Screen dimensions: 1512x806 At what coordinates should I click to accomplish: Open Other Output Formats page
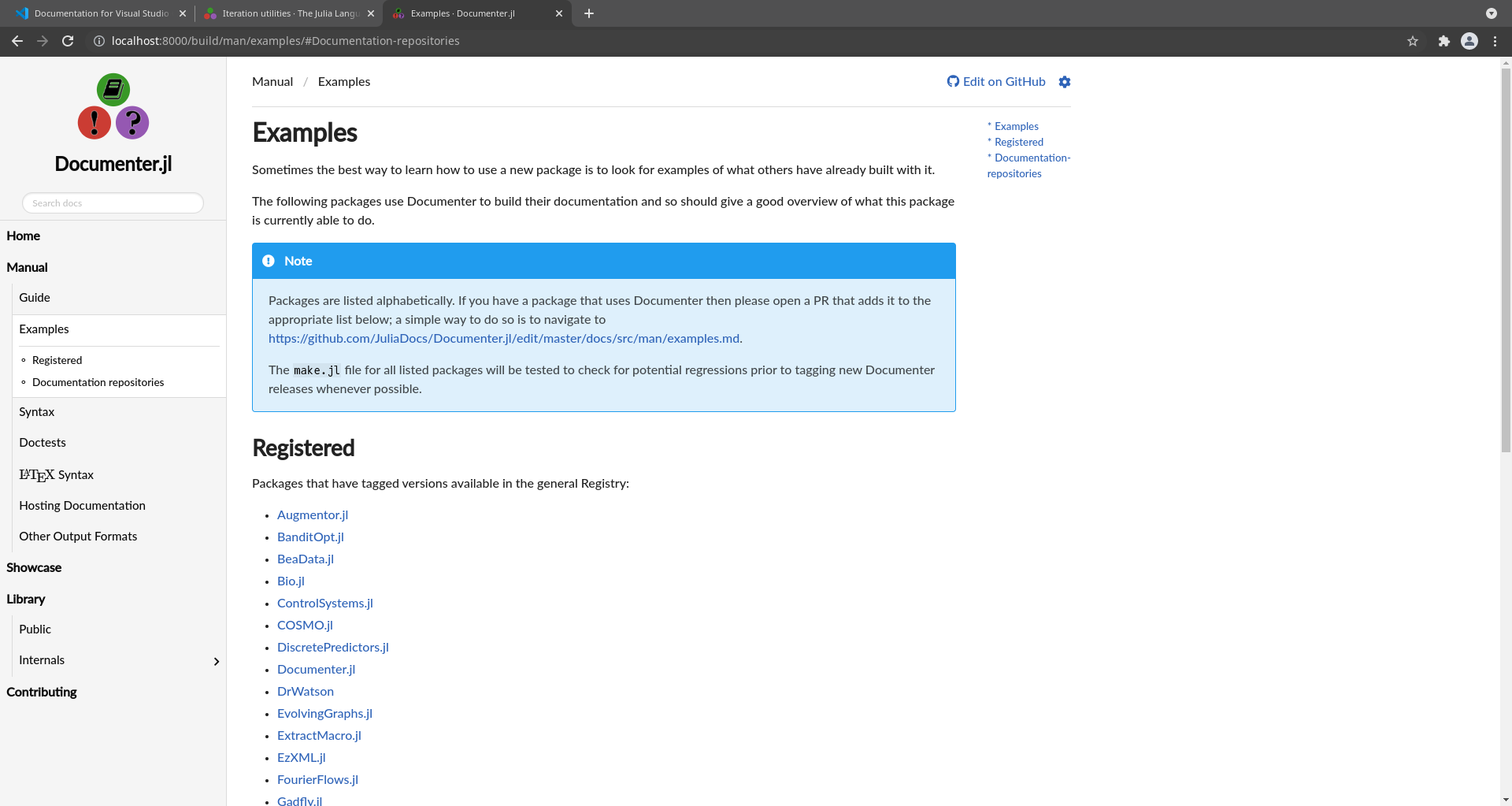(78, 537)
